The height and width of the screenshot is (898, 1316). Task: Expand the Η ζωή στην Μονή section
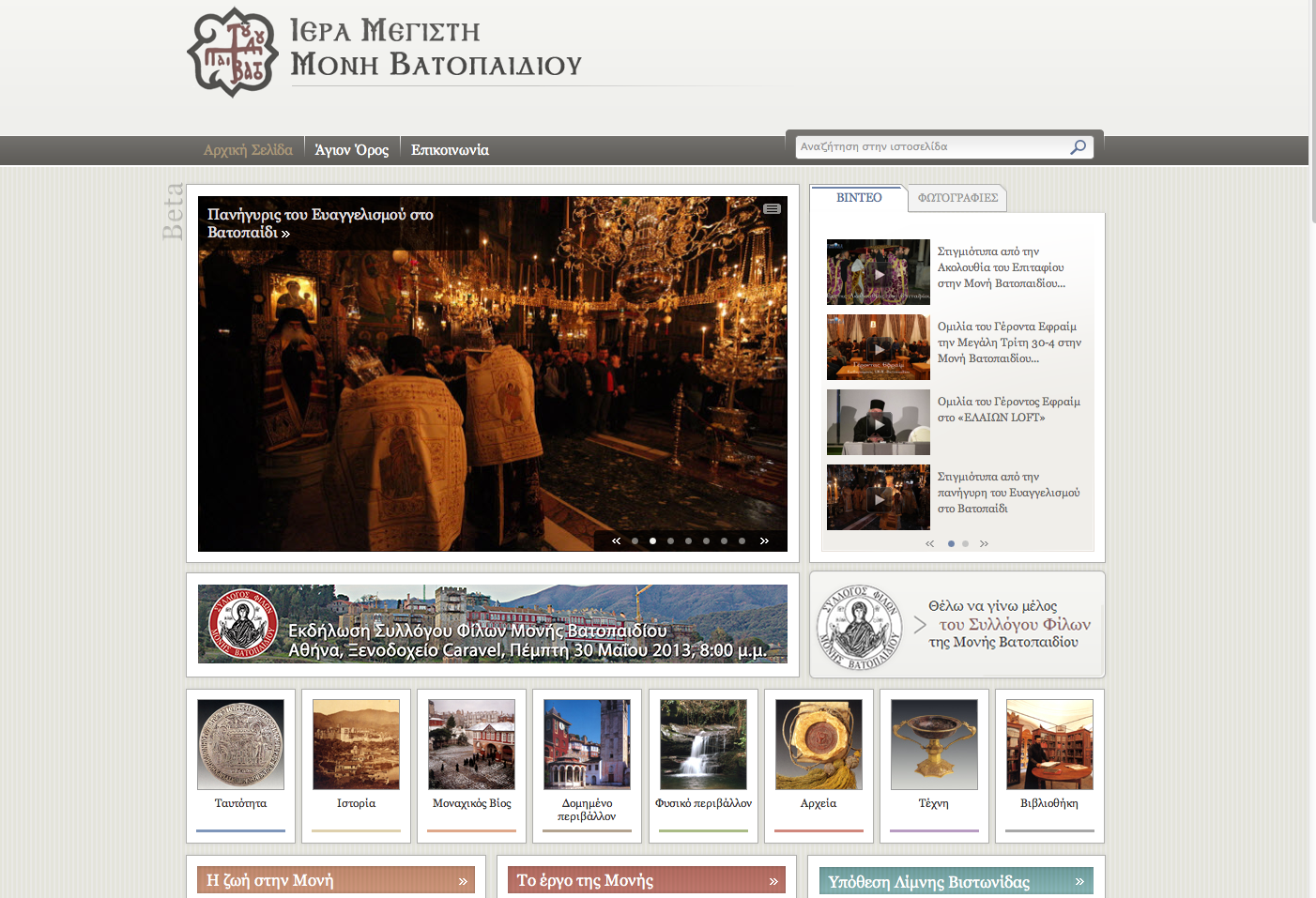[463, 881]
